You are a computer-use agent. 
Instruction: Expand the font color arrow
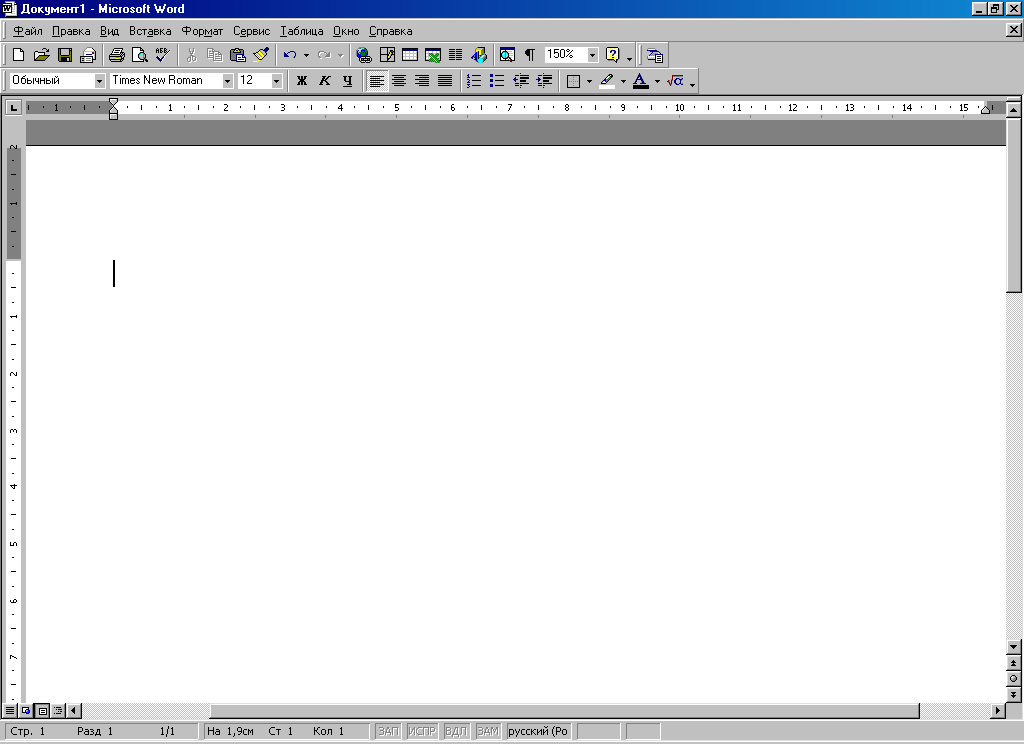coord(657,80)
